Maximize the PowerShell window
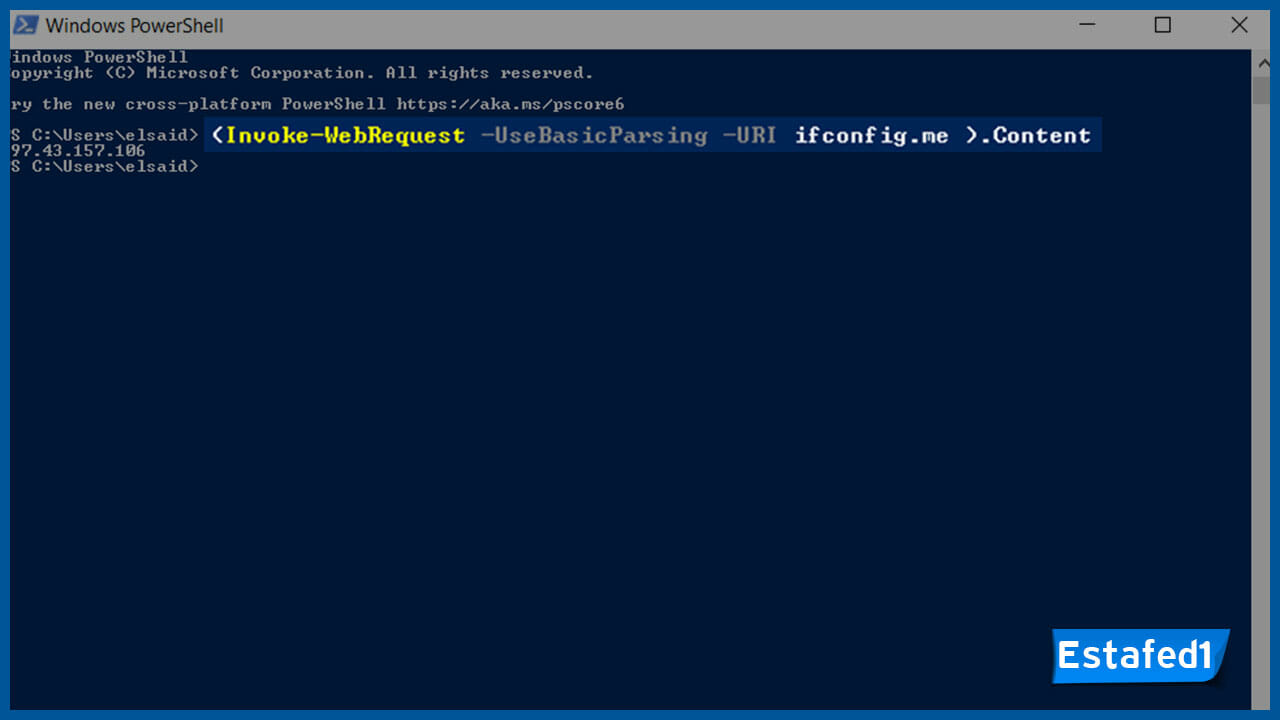 [x=1163, y=25]
